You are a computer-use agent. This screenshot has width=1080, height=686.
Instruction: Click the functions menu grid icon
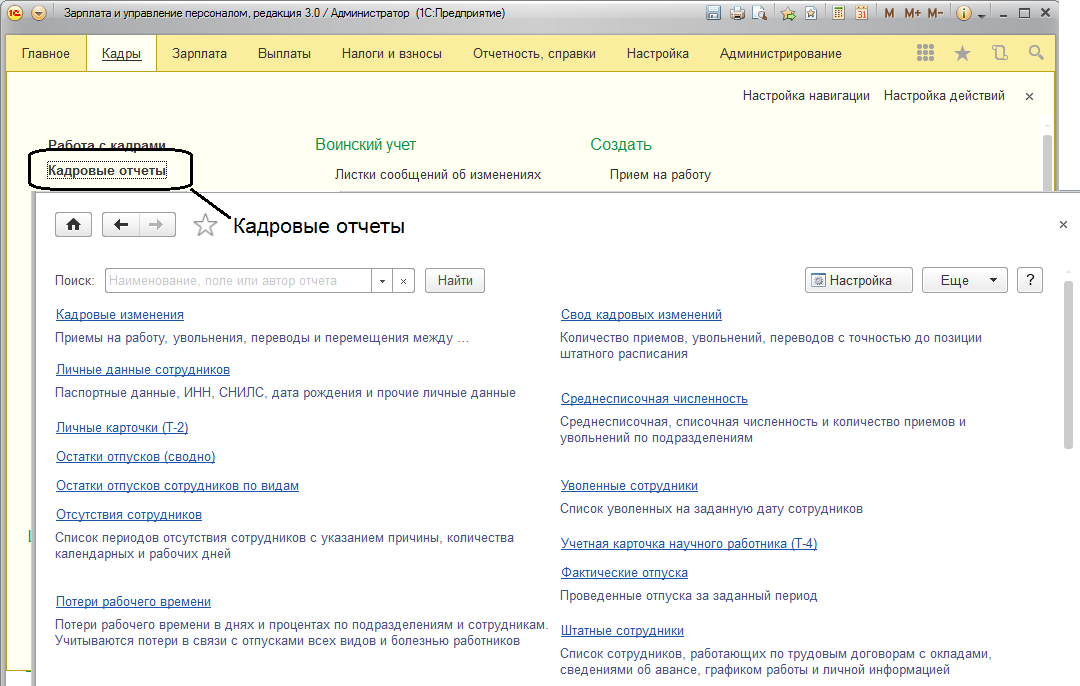point(926,53)
